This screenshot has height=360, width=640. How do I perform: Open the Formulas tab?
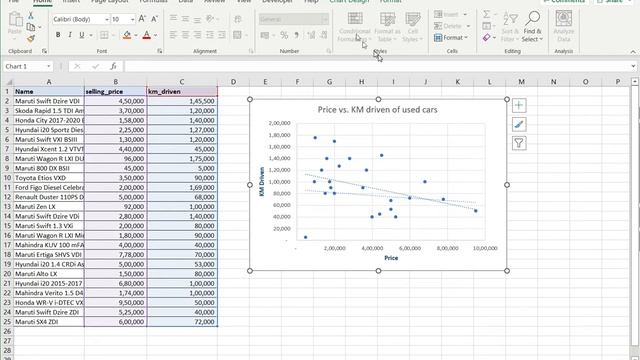click(153, 1)
